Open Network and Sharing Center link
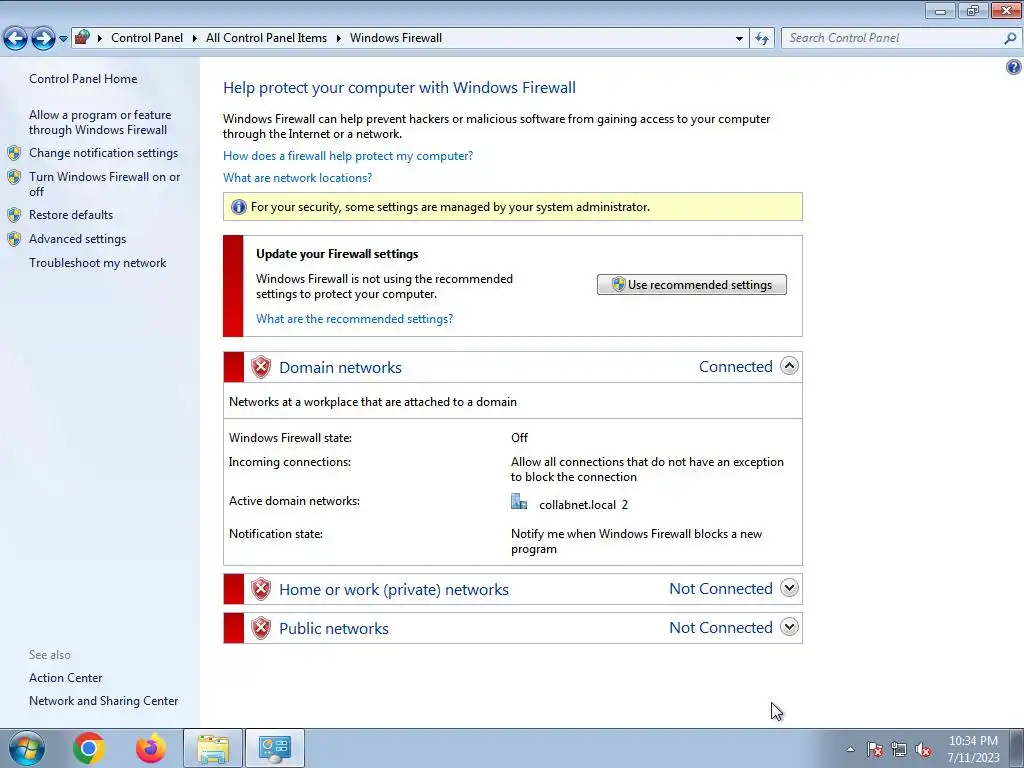This screenshot has height=768, width=1024. [103, 701]
